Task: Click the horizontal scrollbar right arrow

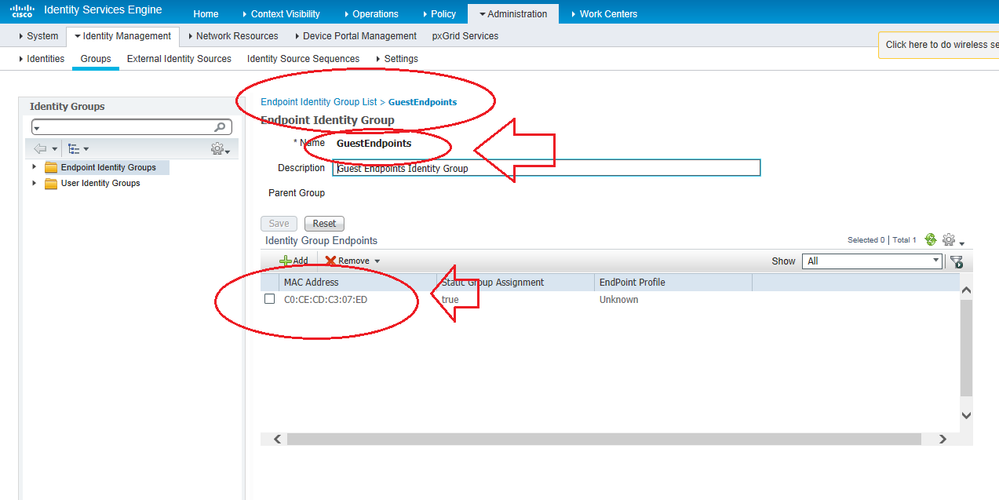Action: 942,439
